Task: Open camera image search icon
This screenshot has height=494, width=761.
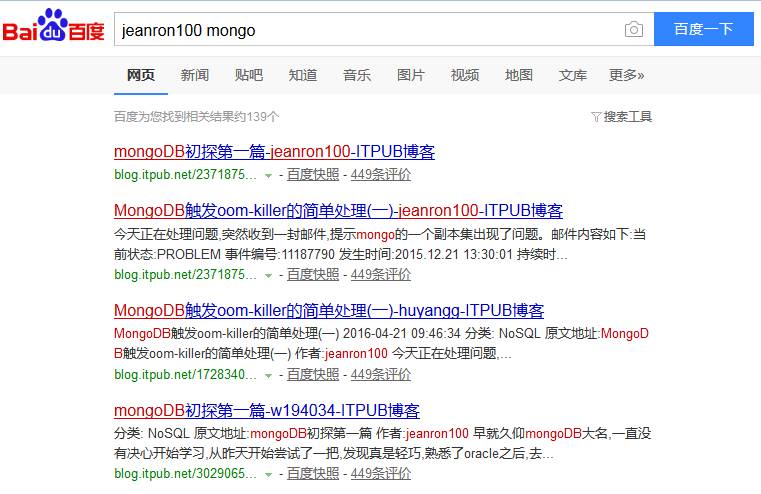Action: point(634,30)
